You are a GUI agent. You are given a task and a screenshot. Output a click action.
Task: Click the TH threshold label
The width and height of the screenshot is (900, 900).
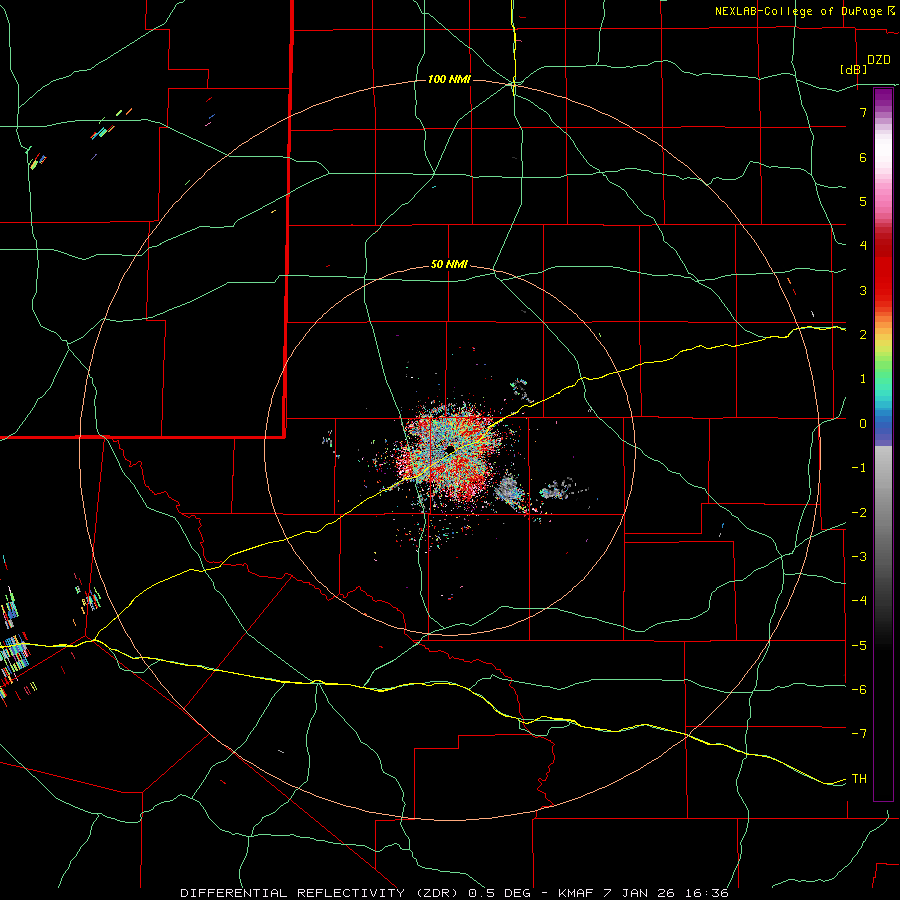coord(859,779)
